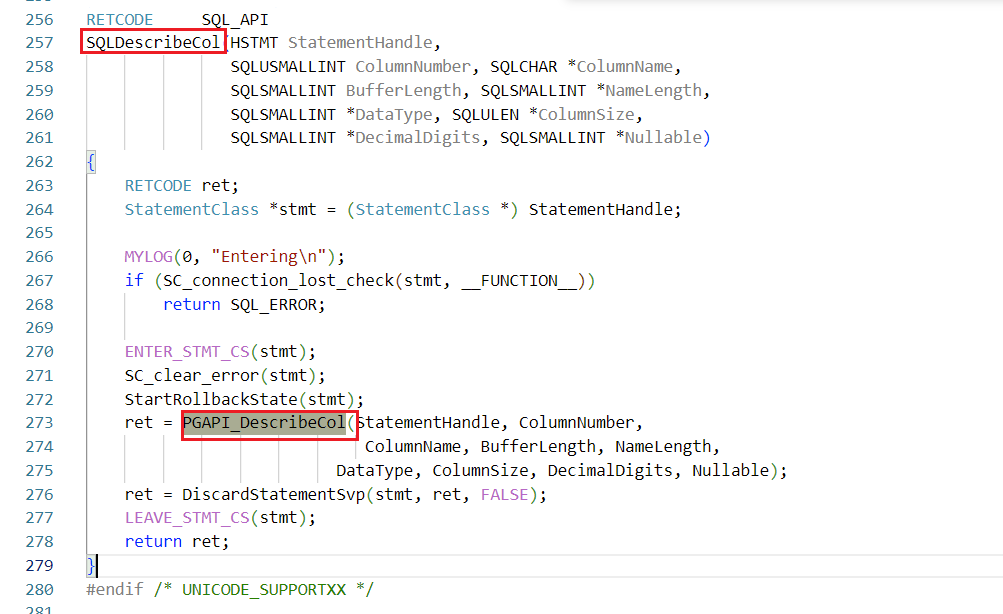Click SQLULEN type on line 260
This screenshot has height=614, width=1003.
[485, 114]
